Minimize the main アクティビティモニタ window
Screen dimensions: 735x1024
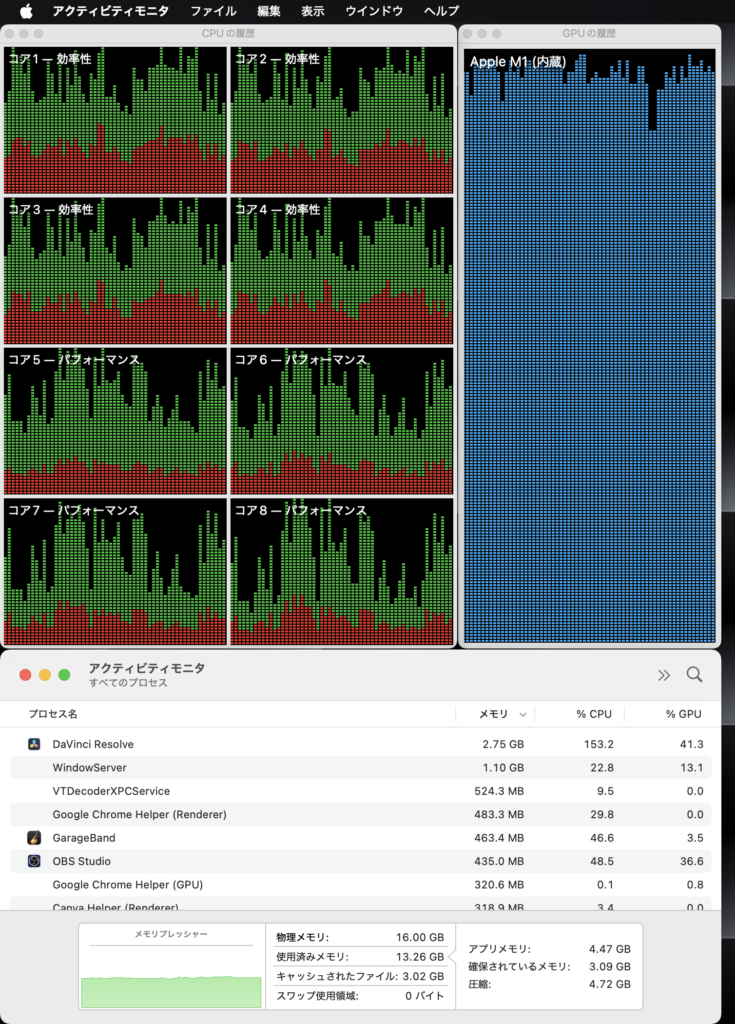click(45, 675)
